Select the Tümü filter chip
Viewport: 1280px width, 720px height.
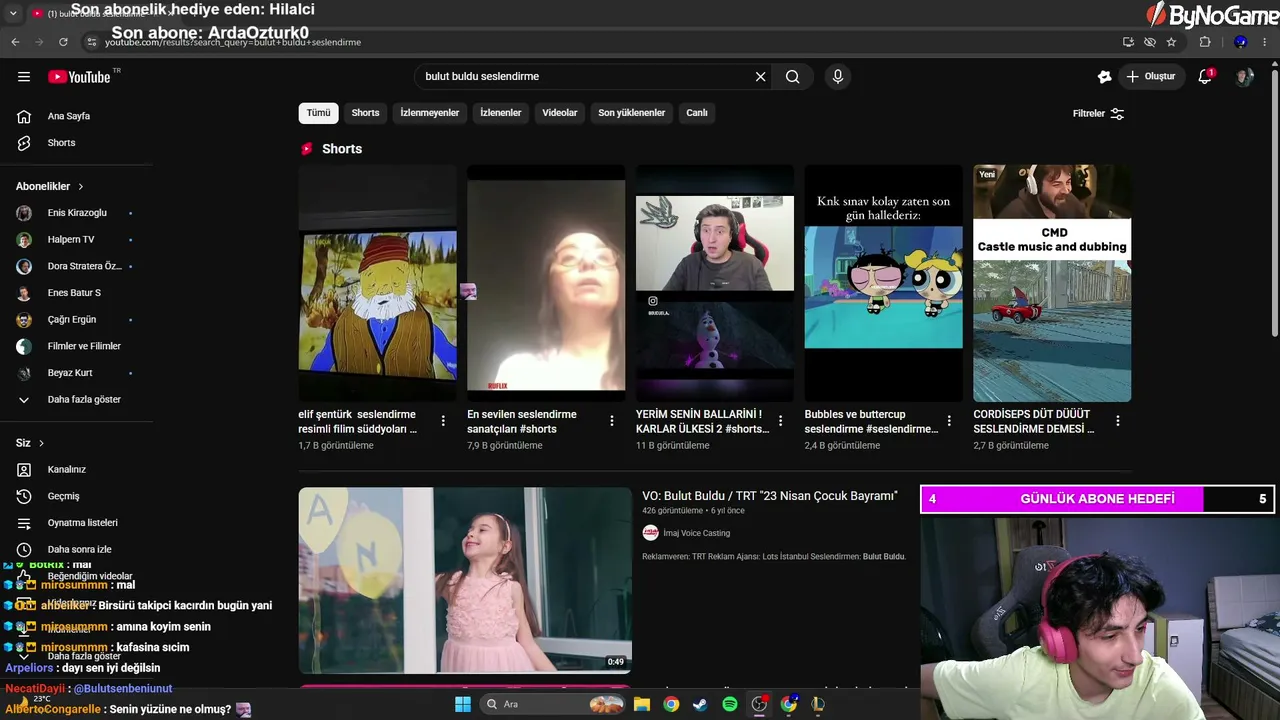[x=318, y=113]
